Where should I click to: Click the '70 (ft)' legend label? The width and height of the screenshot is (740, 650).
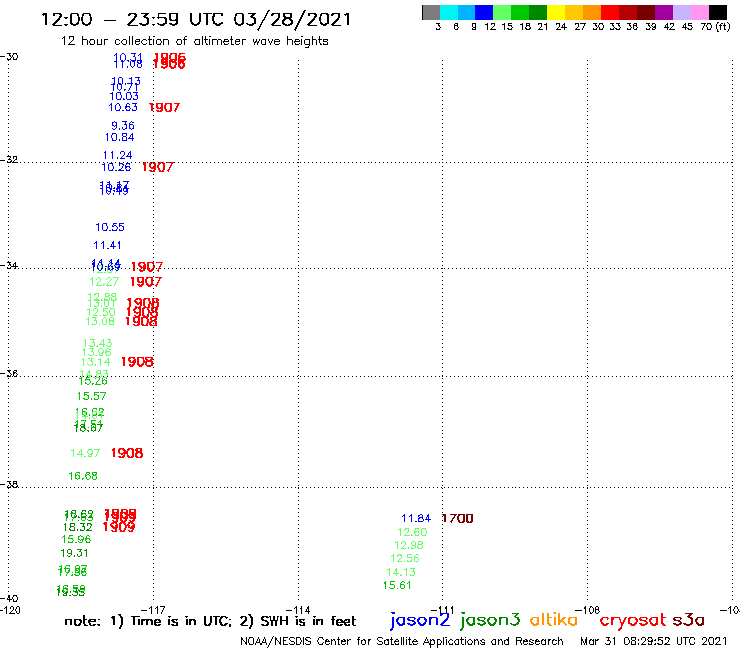tap(715, 27)
